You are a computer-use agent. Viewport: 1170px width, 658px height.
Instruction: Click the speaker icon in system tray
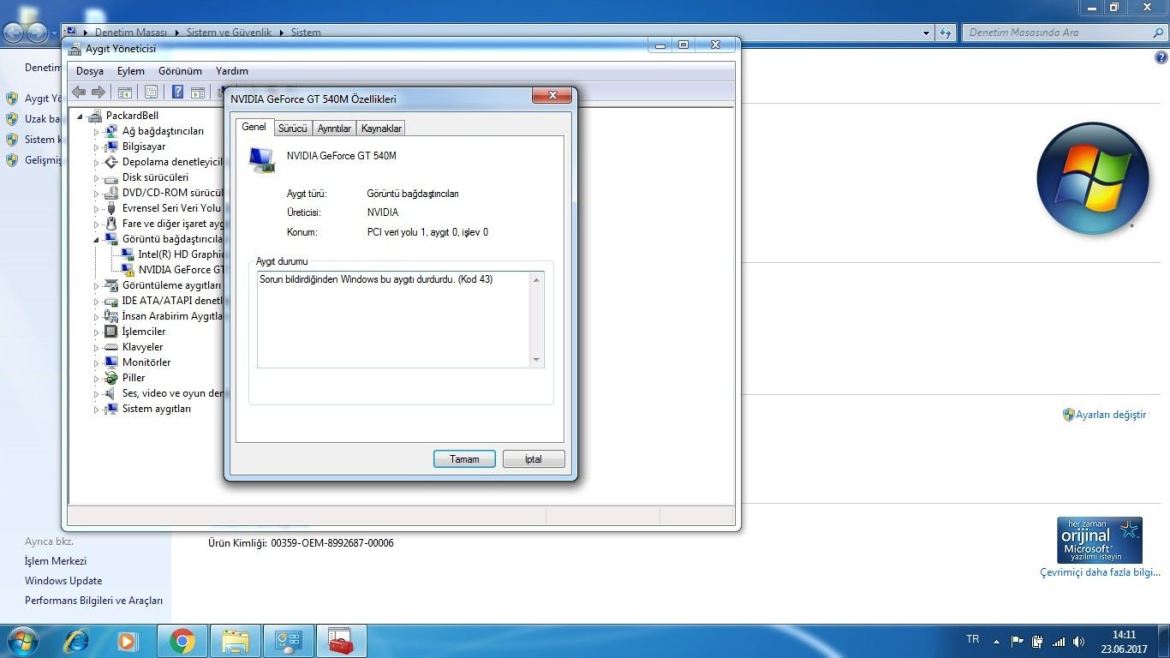click(1078, 641)
